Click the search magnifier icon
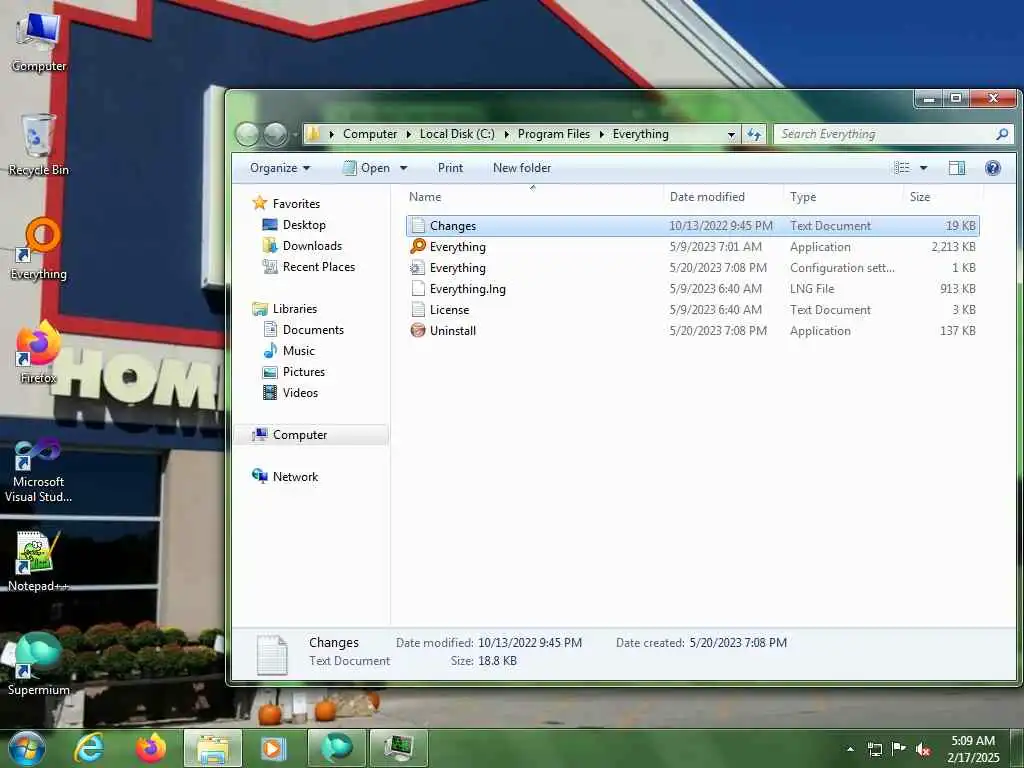1024x768 pixels. tap(1002, 134)
